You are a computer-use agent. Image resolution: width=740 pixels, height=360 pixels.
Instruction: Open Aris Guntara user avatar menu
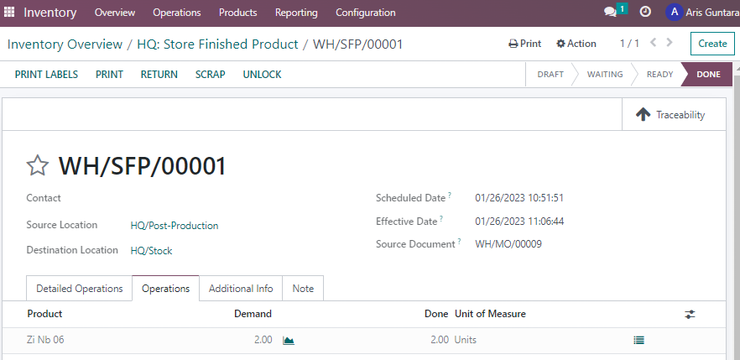click(x=674, y=12)
